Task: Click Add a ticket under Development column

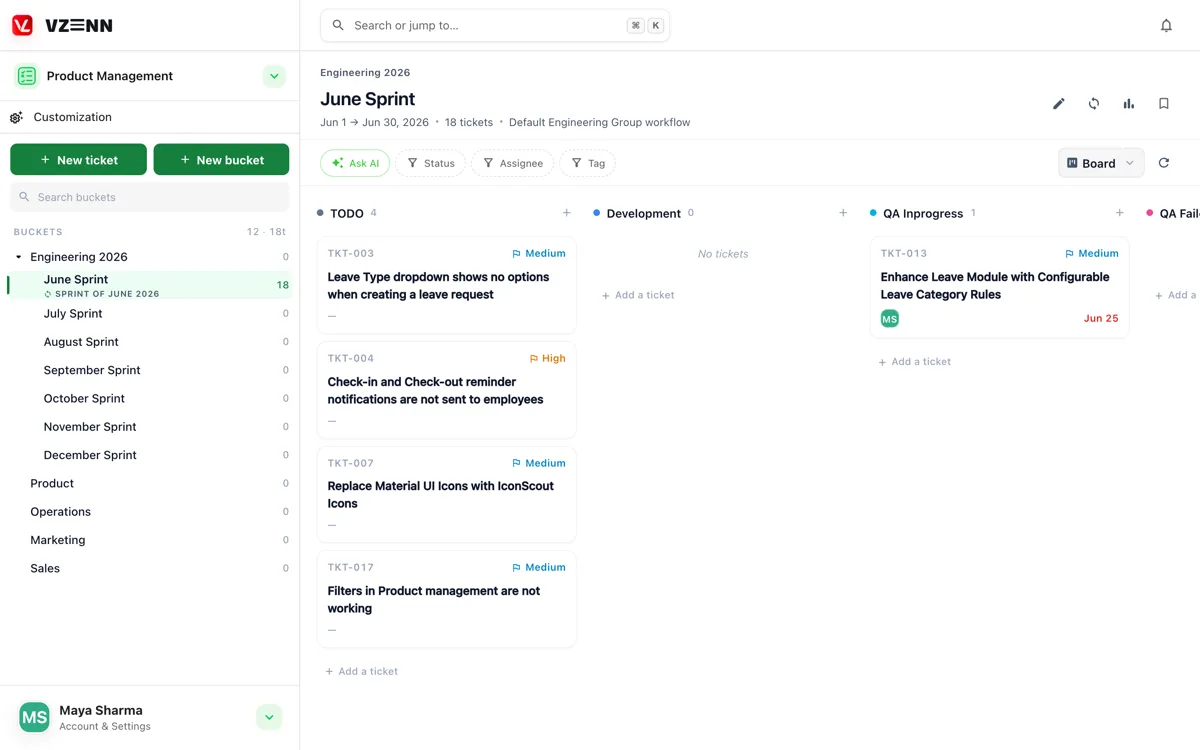Action: 638,295
